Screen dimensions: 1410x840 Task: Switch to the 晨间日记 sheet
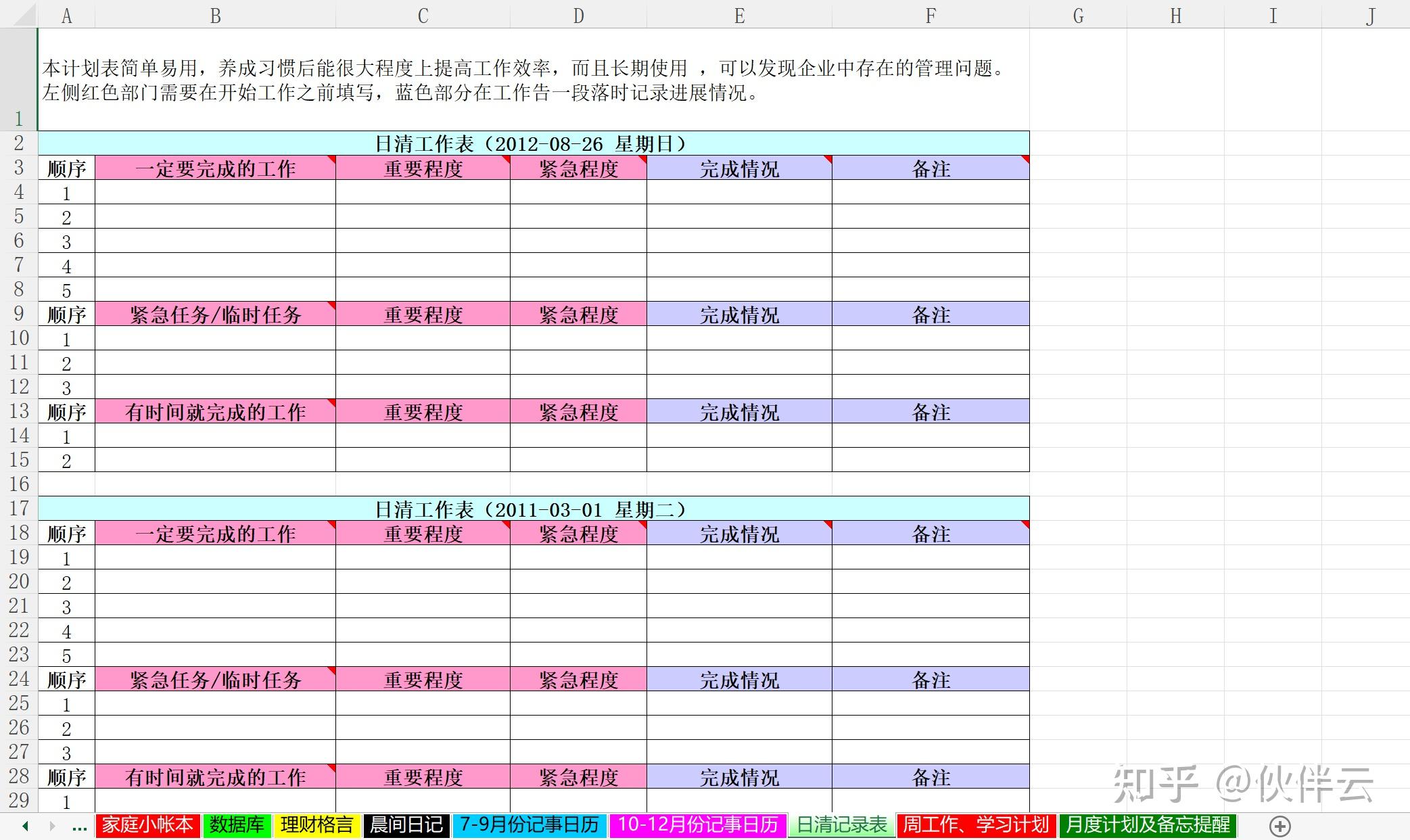coord(404,825)
